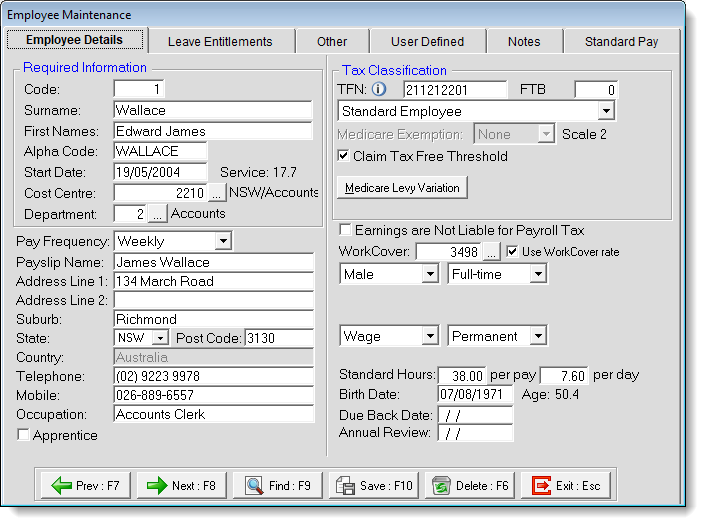Image resolution: width=705 pixels, height=526 pixels.
Task: Click the Delete record icon
Action: [x=440, y=486]
